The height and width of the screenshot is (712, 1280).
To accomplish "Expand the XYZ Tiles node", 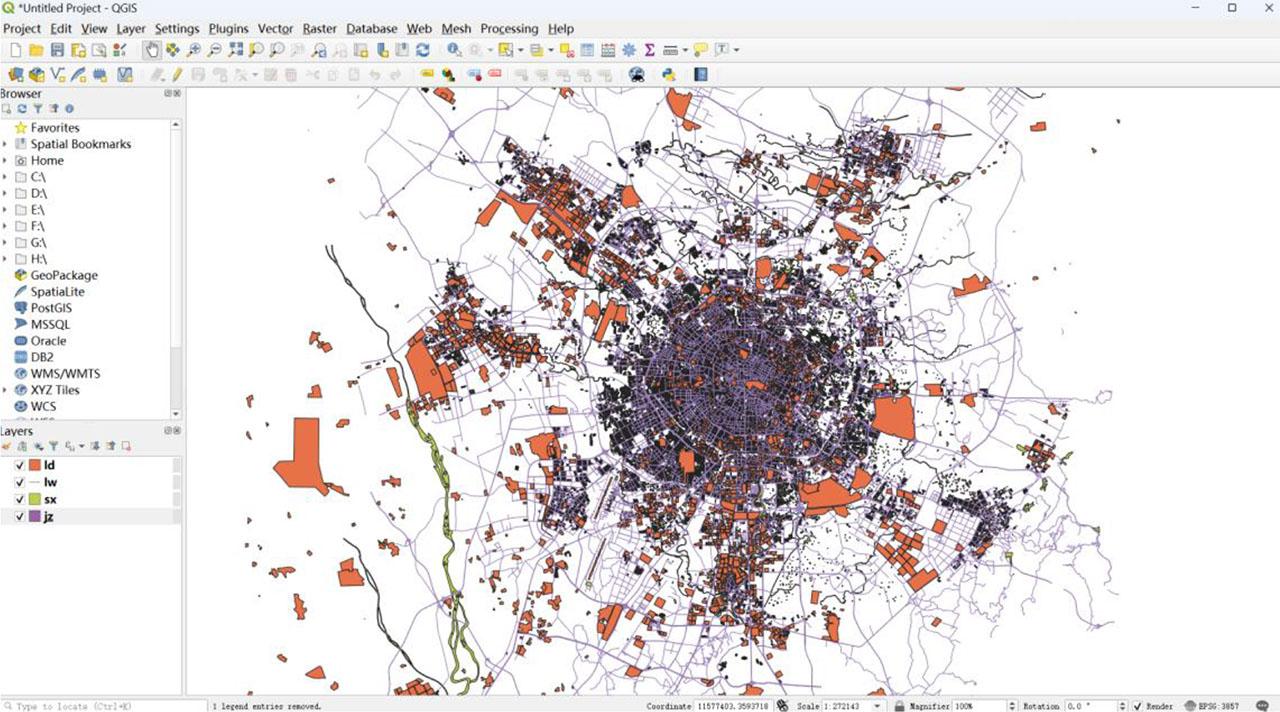I will tap(5, 390).
